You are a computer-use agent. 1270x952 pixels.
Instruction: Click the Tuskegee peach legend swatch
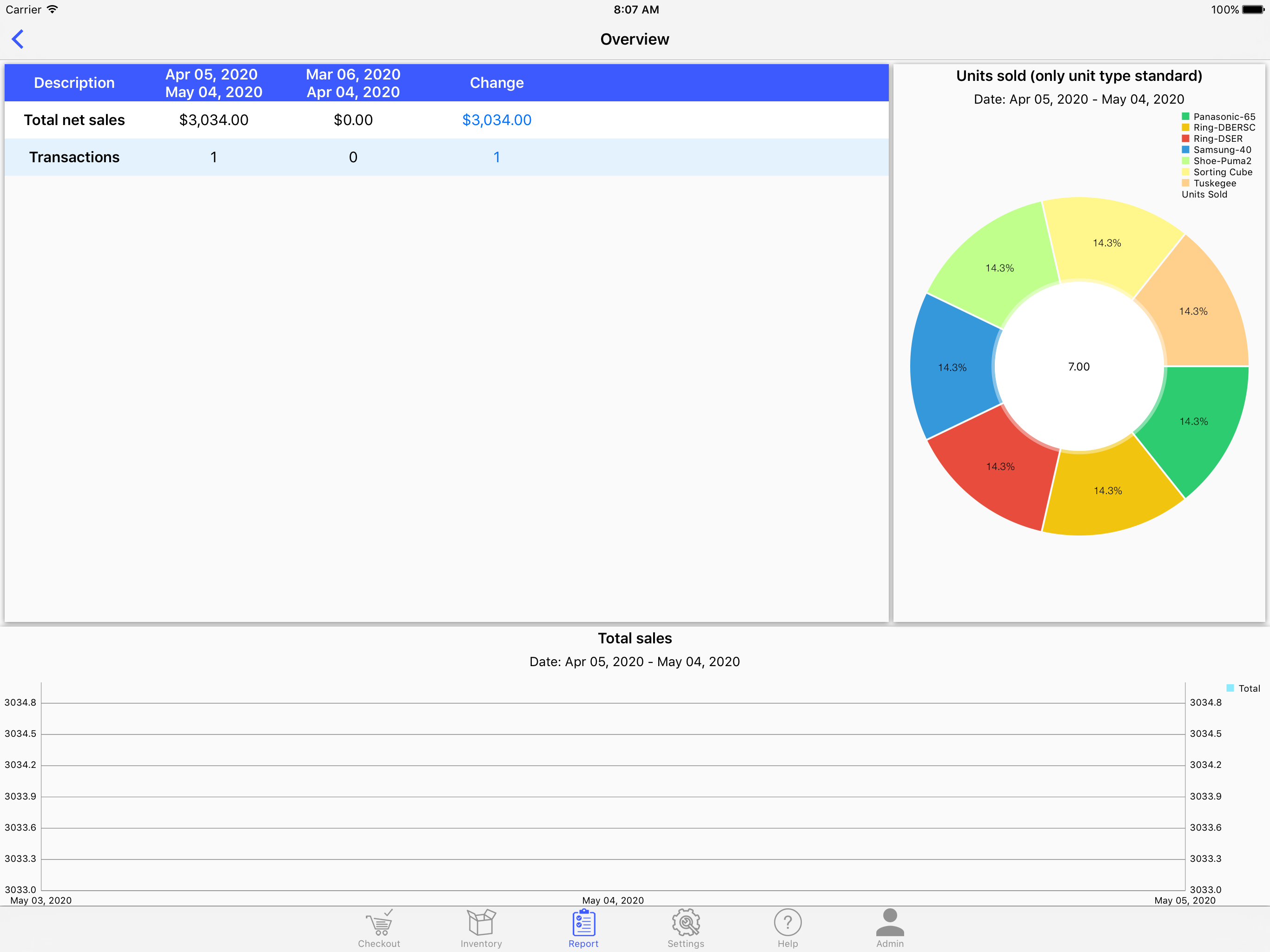click(1185, 183)
